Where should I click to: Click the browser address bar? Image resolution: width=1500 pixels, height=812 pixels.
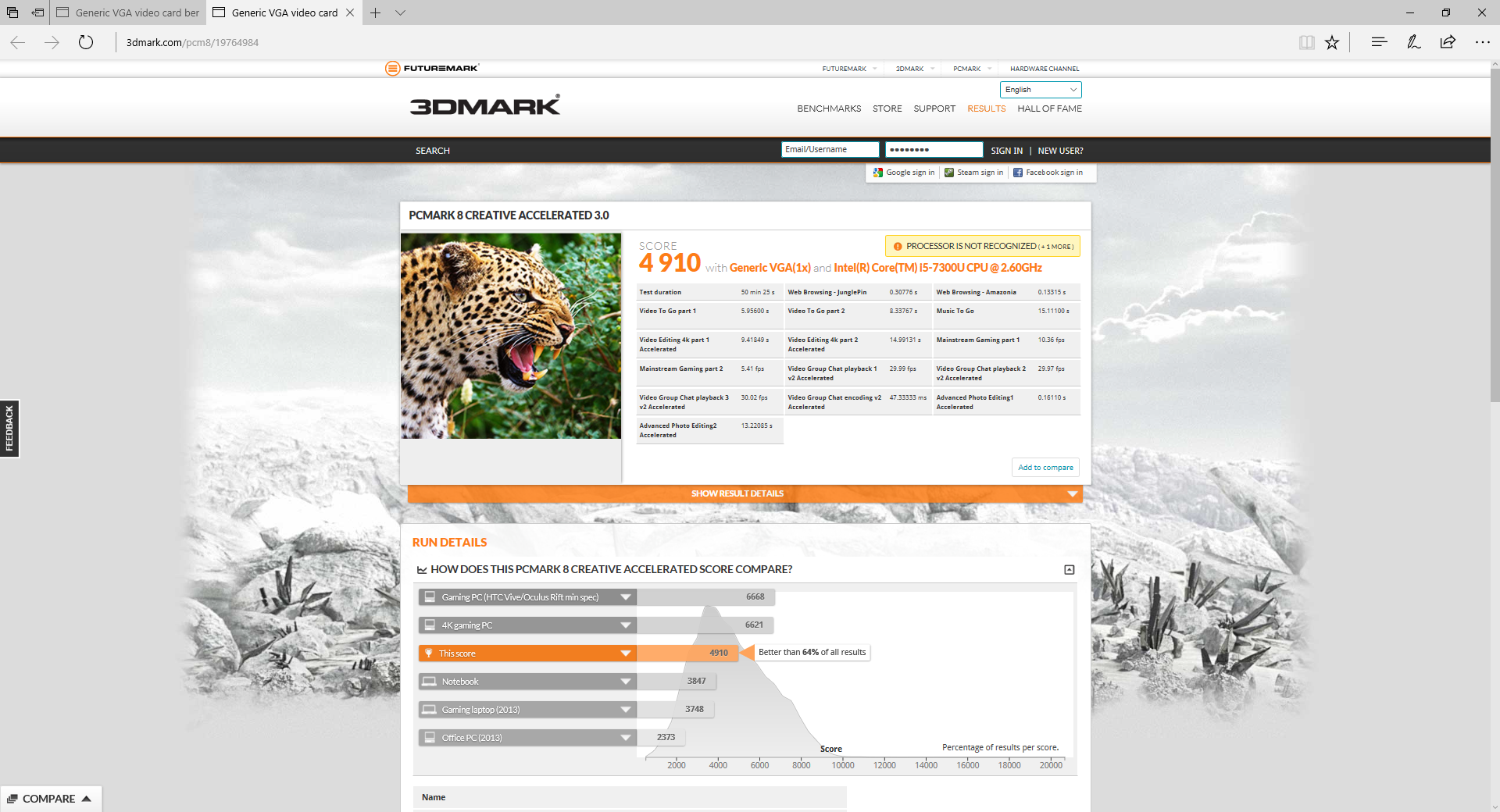[x=703, y=42]
